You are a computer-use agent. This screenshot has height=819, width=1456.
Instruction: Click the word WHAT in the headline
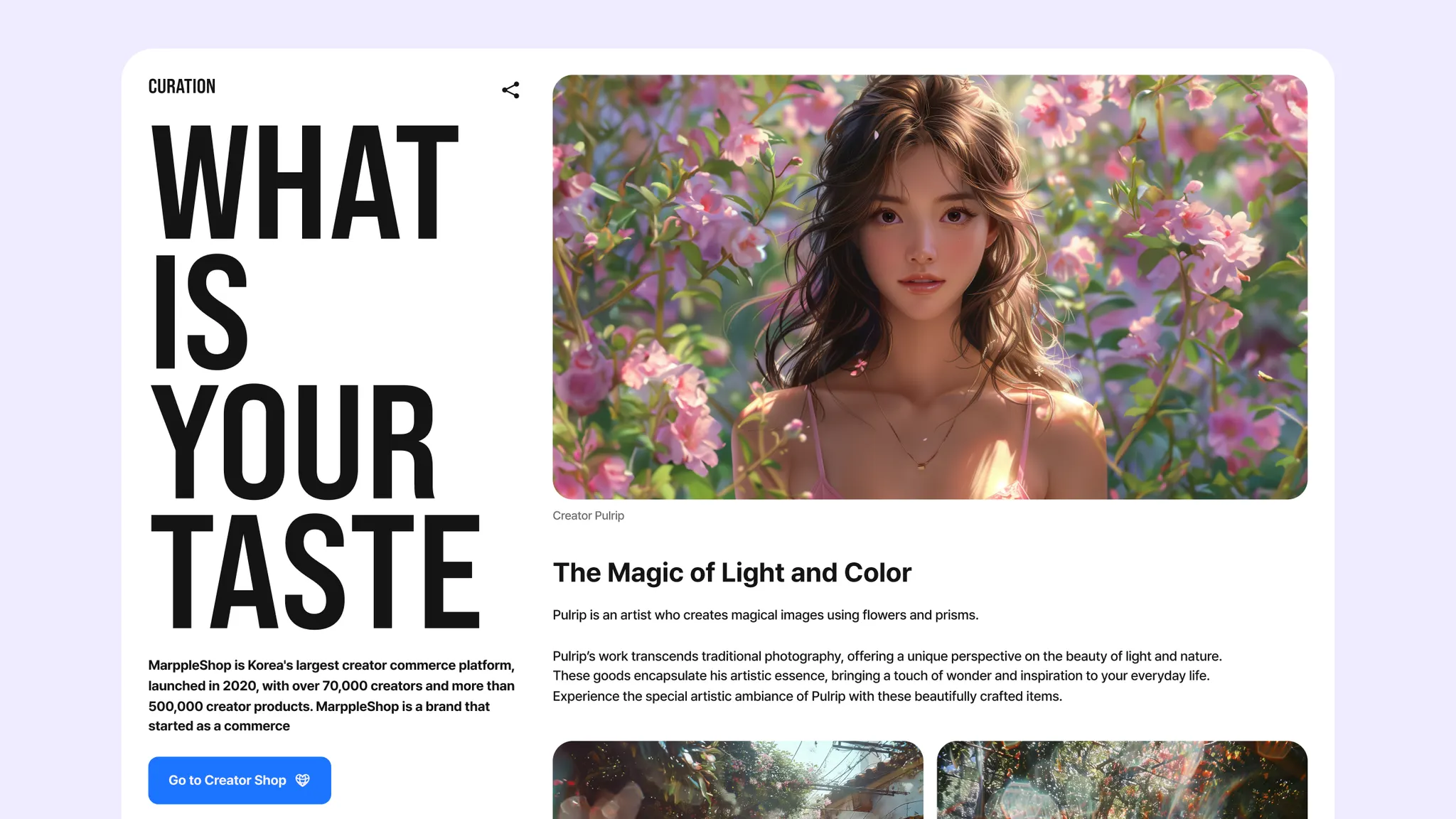(x=305, y=183)
